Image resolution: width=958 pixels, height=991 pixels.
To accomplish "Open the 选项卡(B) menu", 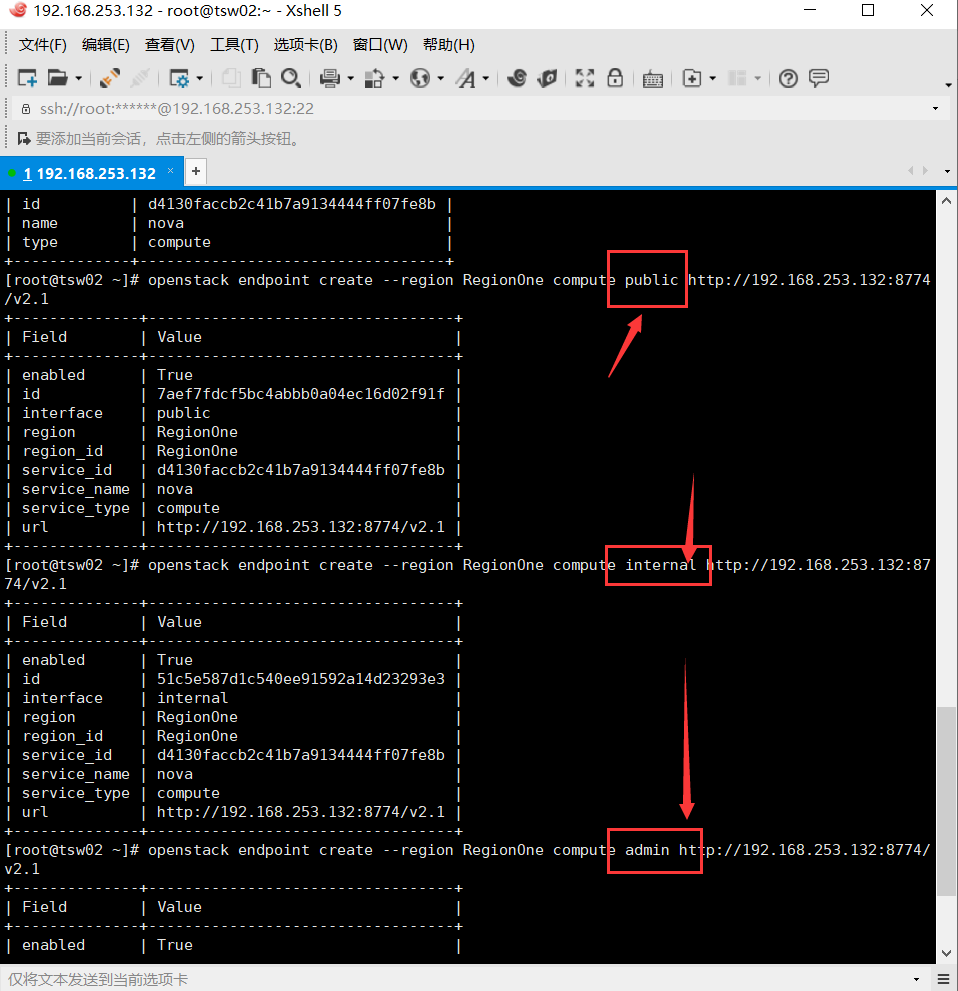I will click(305, 45).
